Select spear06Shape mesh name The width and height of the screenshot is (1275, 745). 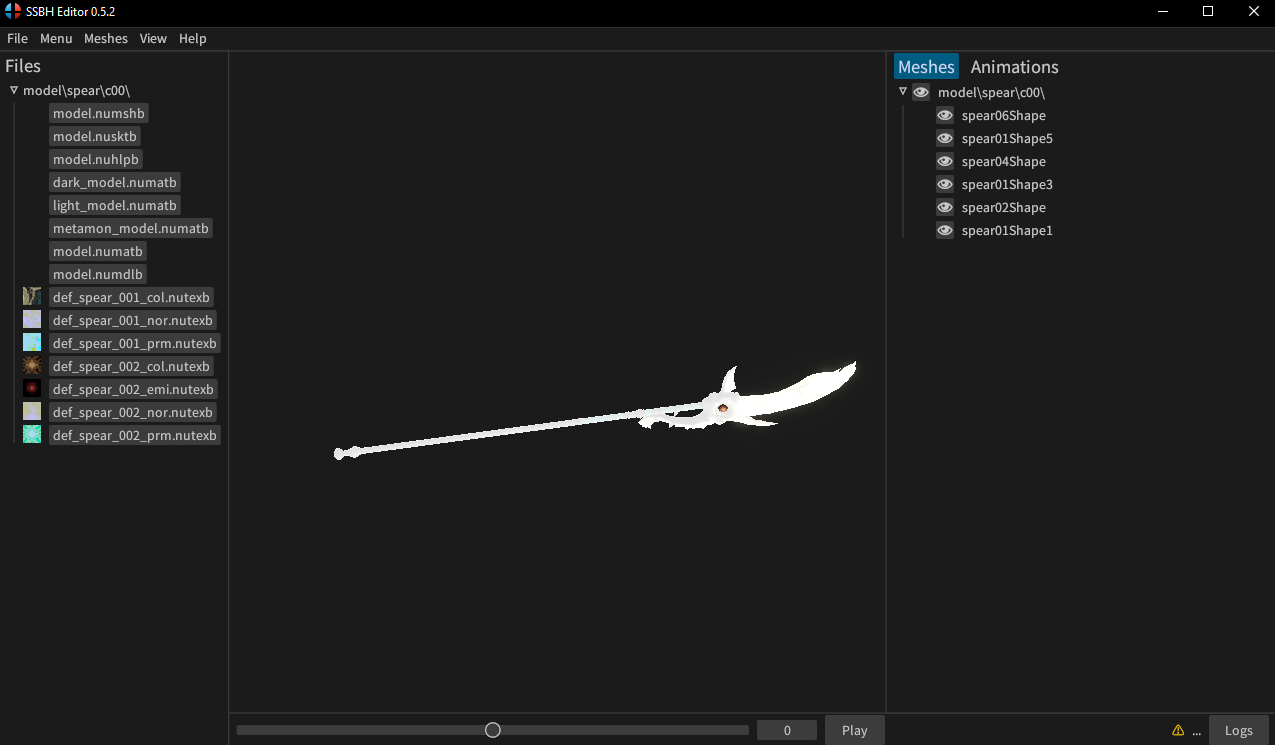(x=1003, y=115)
